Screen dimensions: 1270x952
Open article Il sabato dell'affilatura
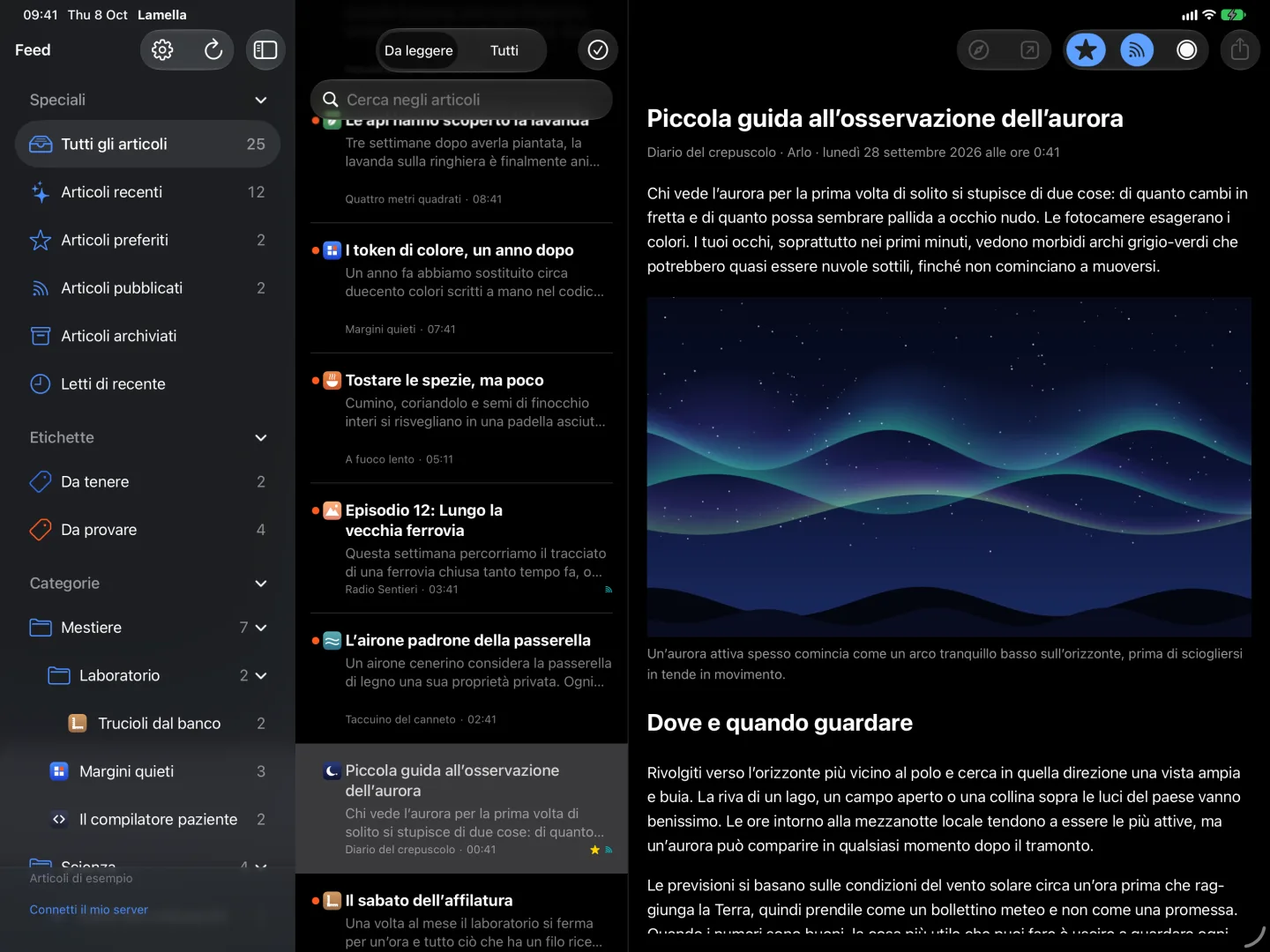pyautogui.click(x=461, y=913)
